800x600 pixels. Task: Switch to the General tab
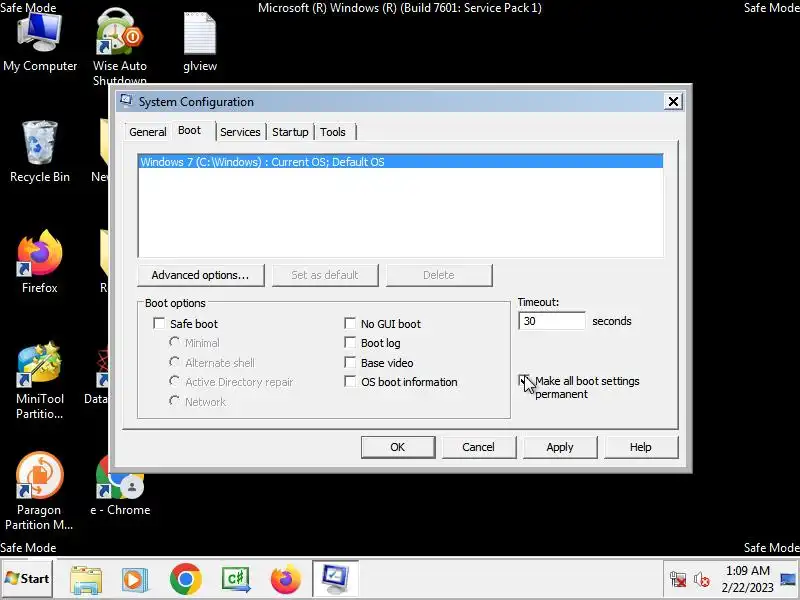coord(147,132)
